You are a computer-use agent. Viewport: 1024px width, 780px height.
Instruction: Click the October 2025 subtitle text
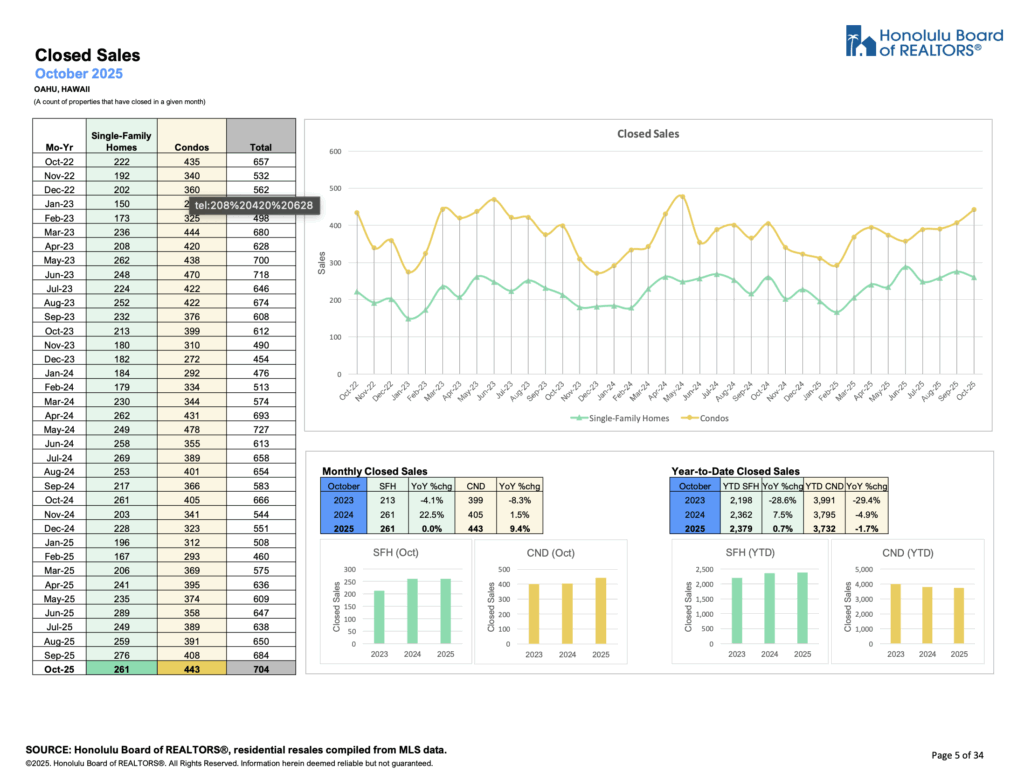tap(79, 74)
